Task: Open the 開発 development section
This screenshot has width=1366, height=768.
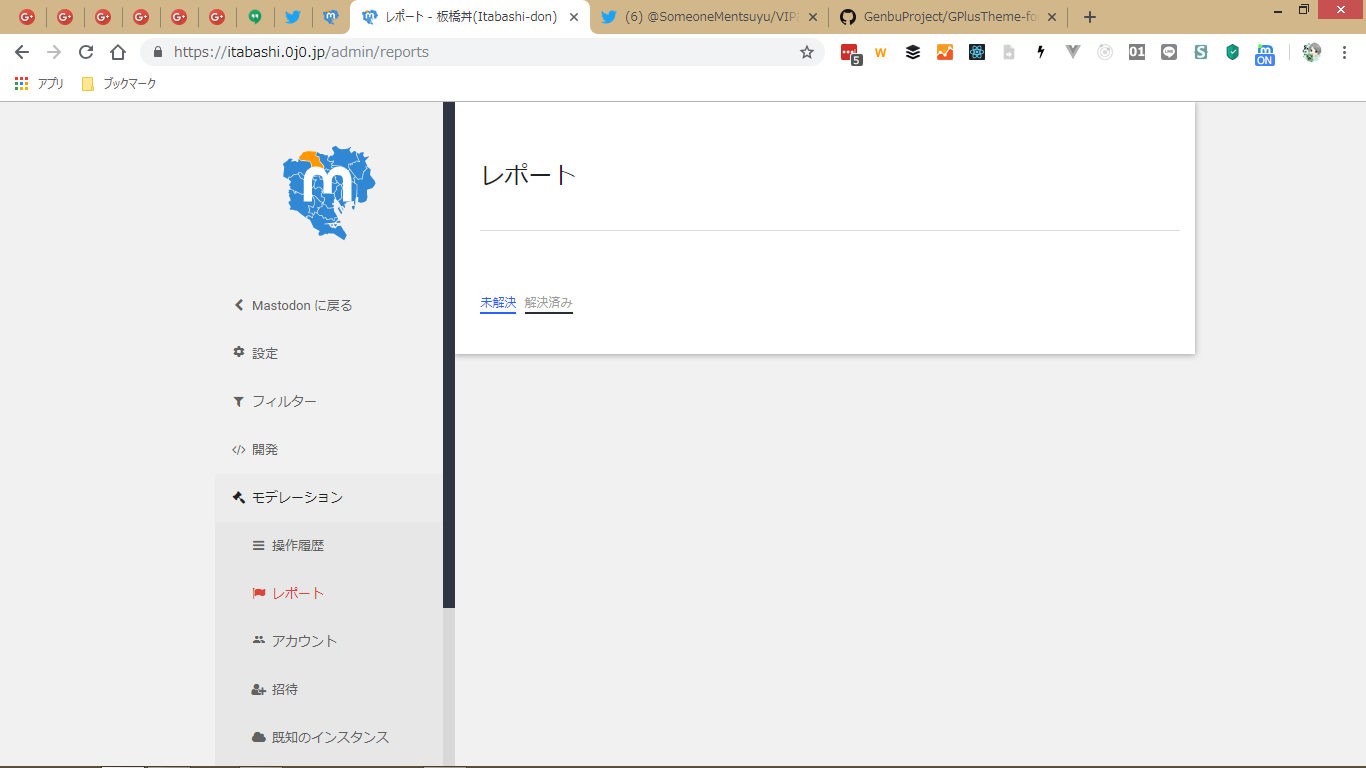Action: pyautogui.click(x=264, y=449)
